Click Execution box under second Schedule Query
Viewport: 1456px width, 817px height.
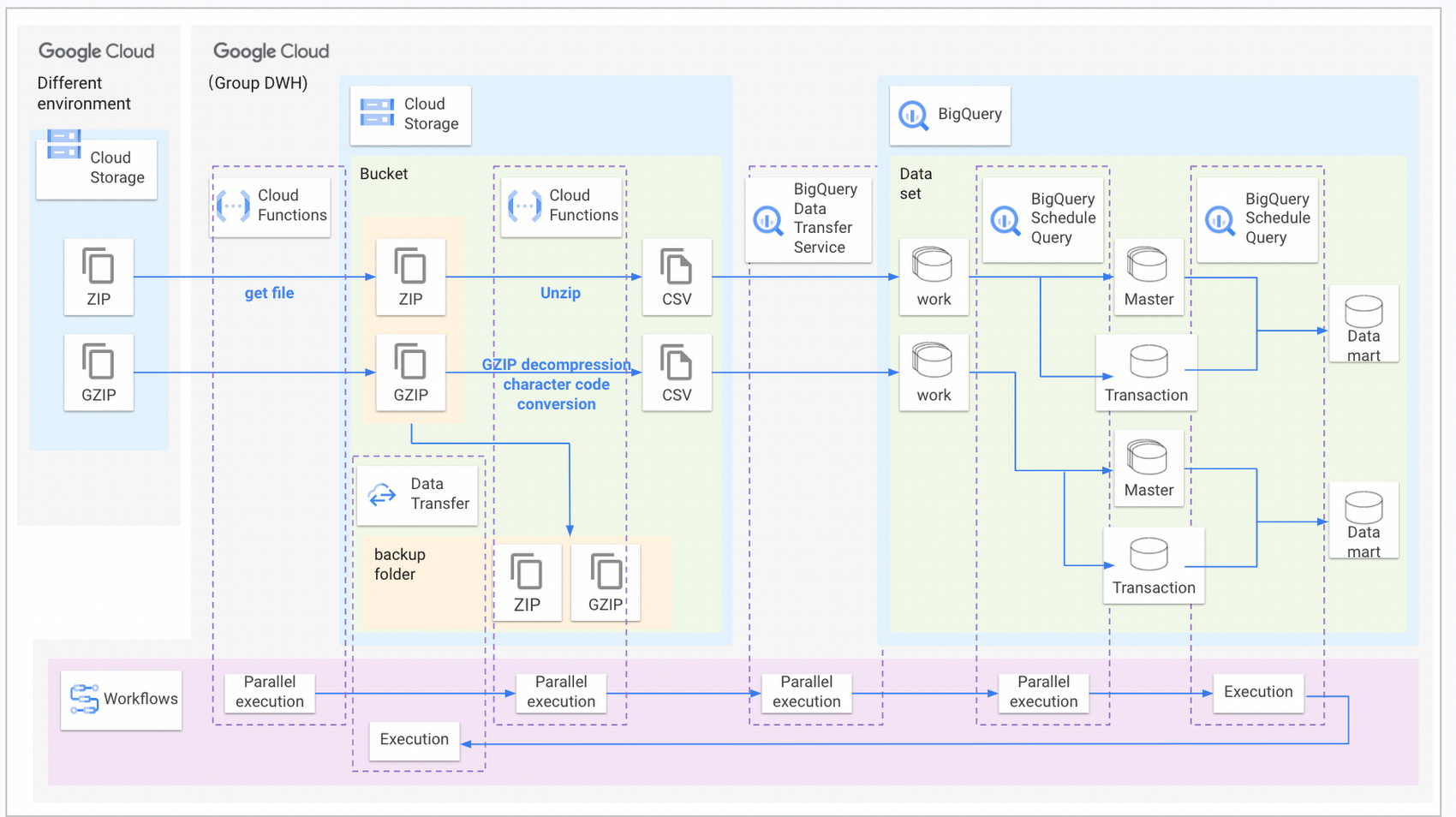point(1258,692)
